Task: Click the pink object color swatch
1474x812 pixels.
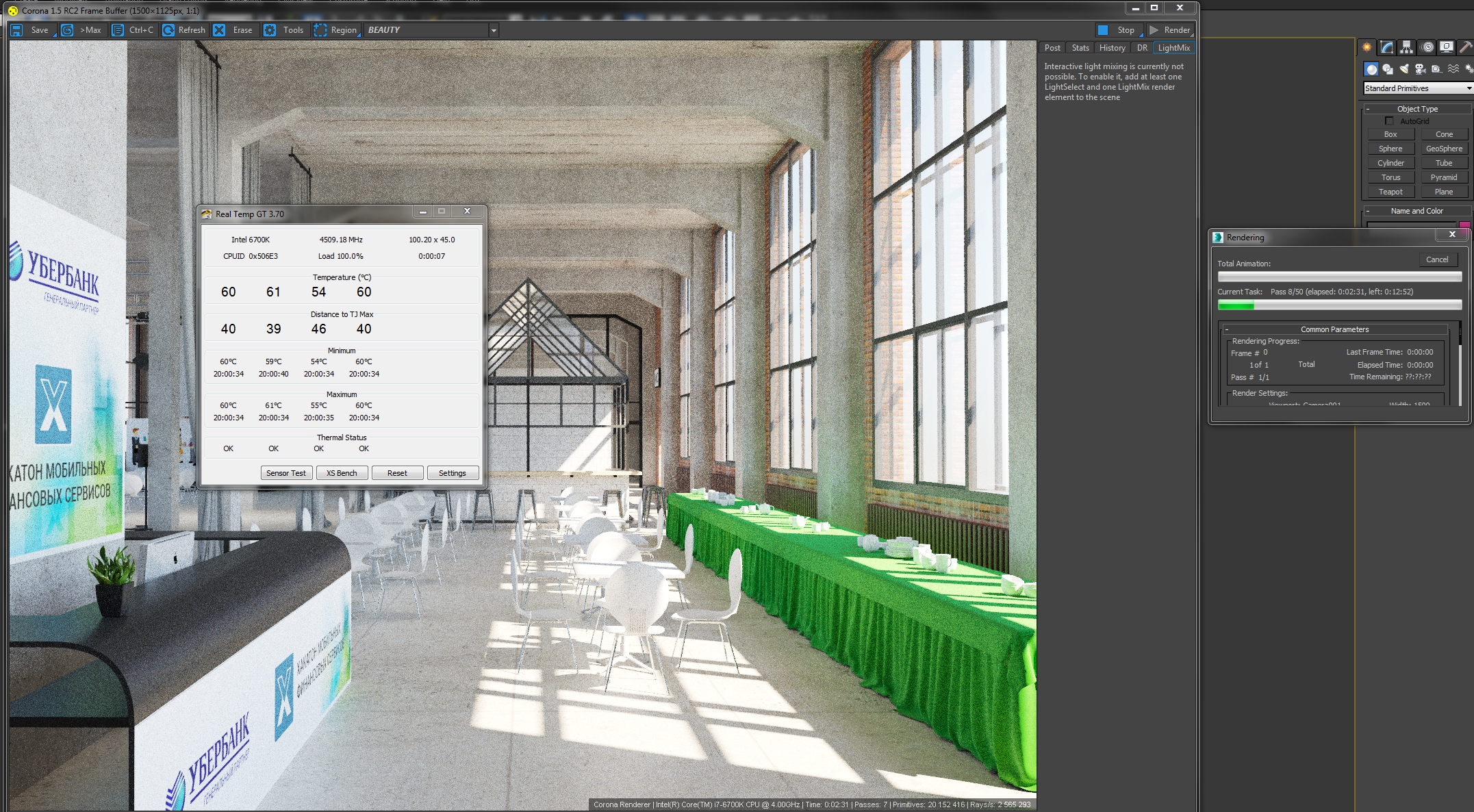Action: (1464, 225)
